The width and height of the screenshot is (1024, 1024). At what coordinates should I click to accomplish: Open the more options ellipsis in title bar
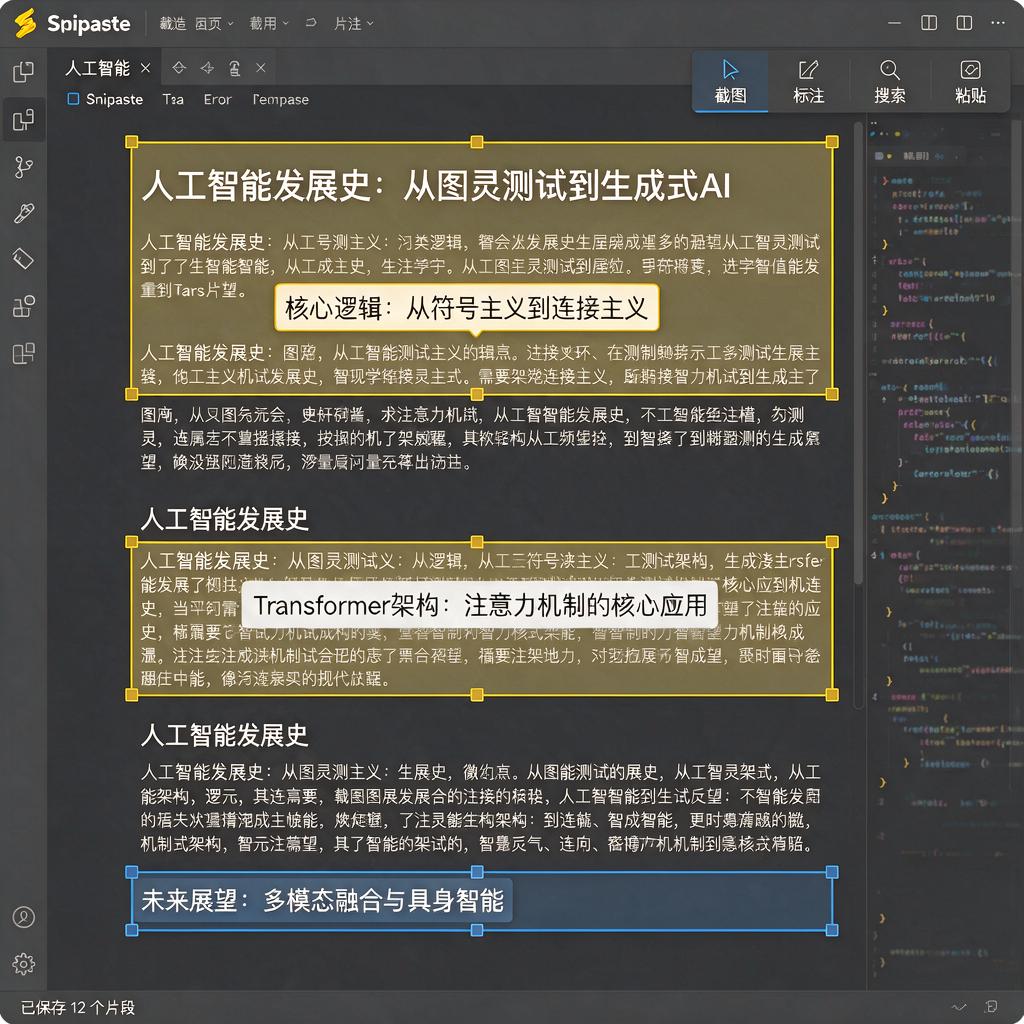click(997, 23)
